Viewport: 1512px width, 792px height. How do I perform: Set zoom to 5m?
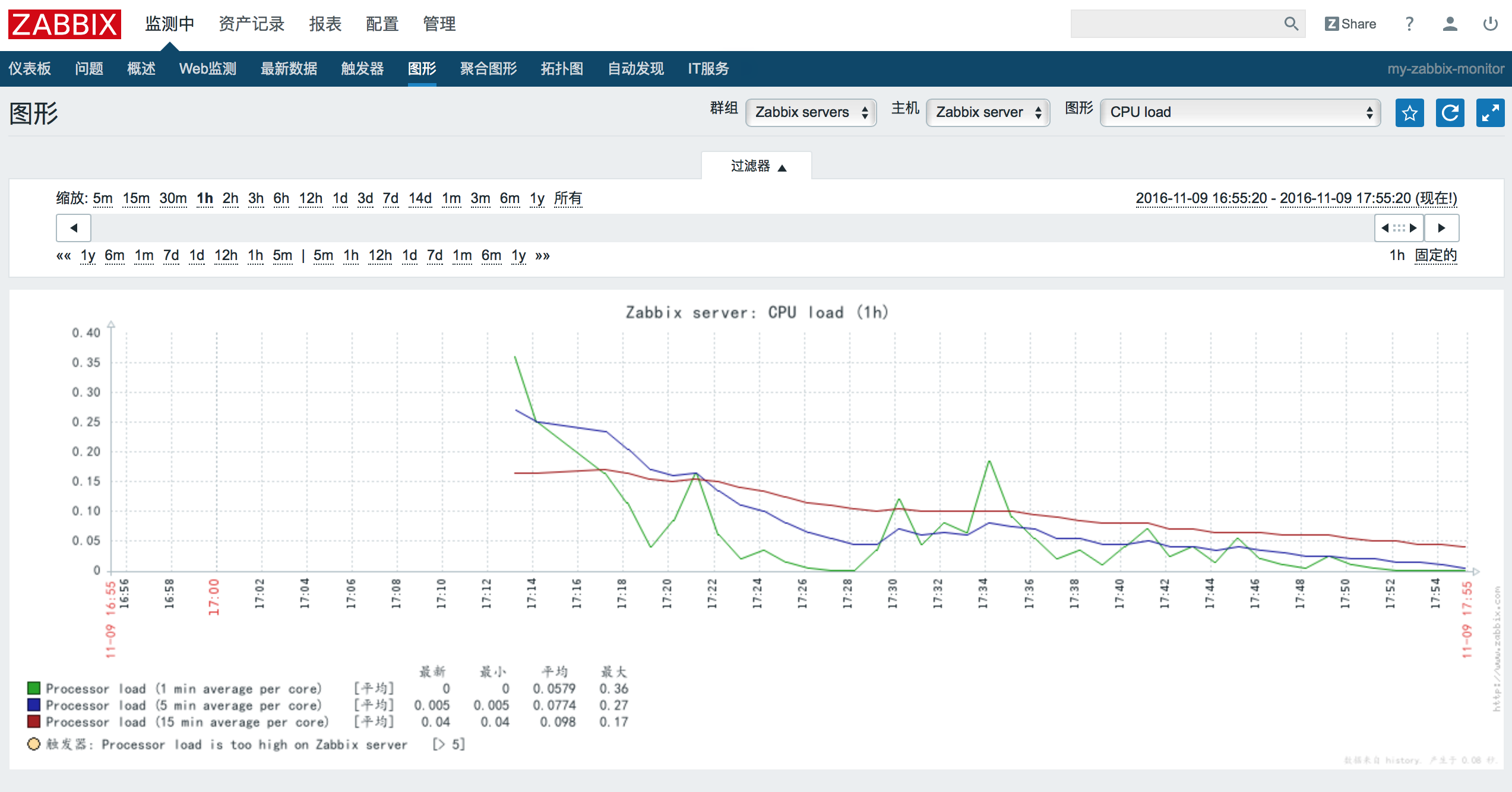pos(103,198)
